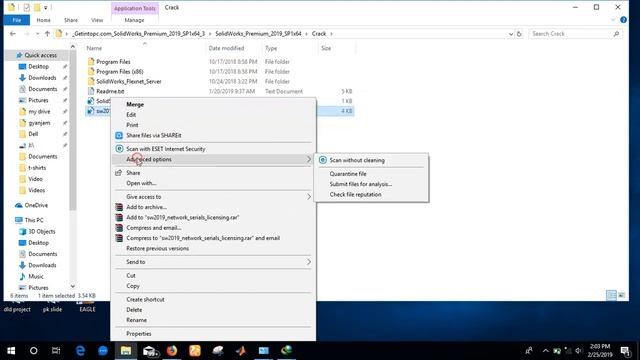Choose Scan without cleaning
Screen dimensions: 640x360
pos(357,160)
